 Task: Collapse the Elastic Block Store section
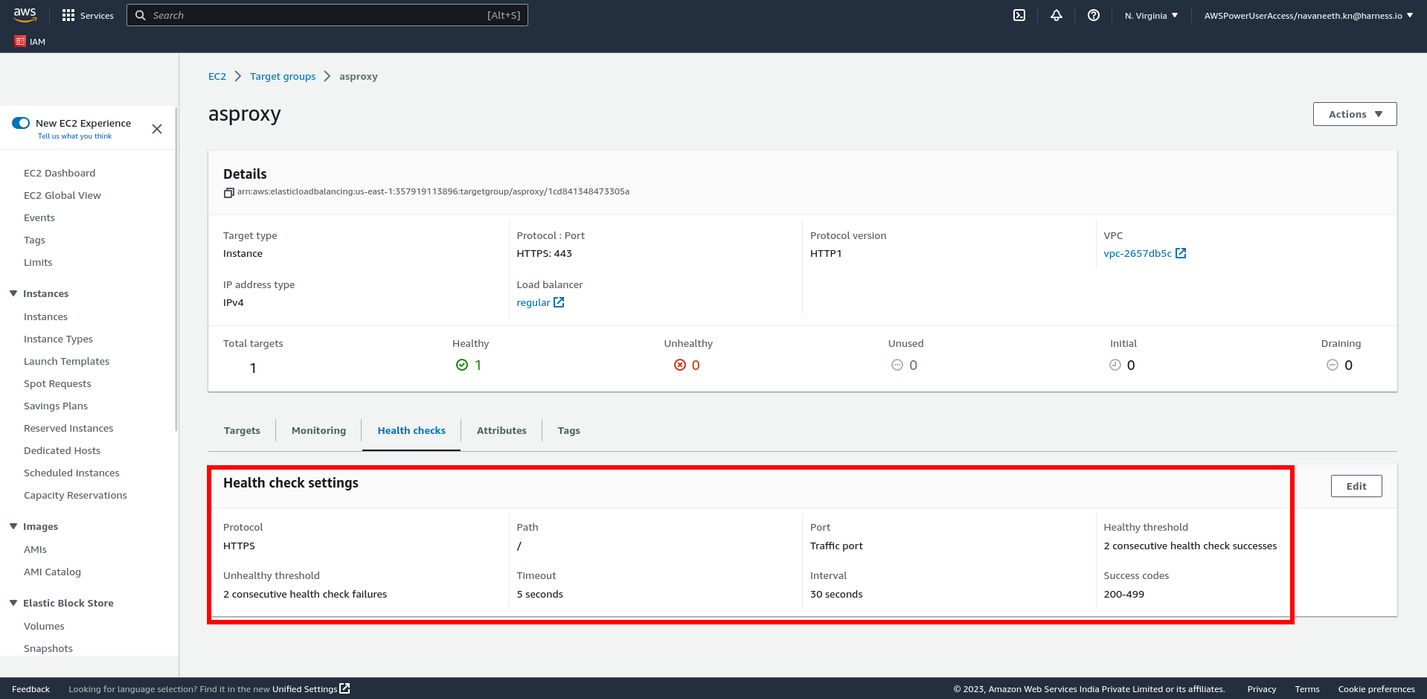click(14, 603)
